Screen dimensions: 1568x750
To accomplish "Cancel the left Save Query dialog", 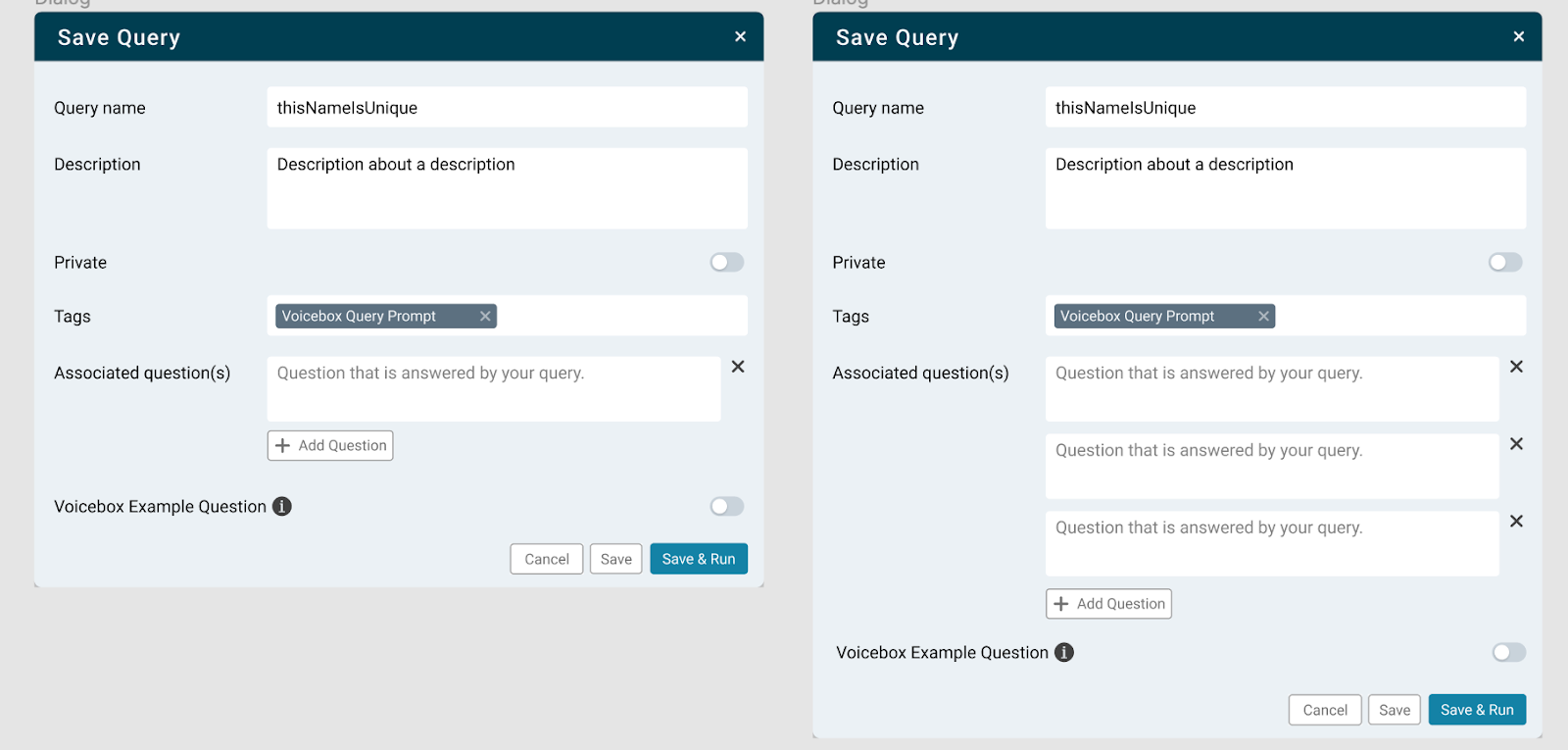I will pyautogui.click(x=546, y=559).
